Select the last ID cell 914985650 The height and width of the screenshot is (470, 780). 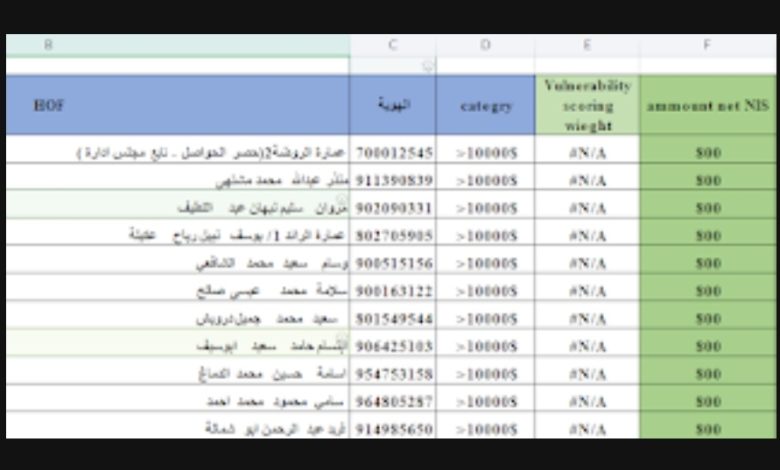tap(393, 428)
